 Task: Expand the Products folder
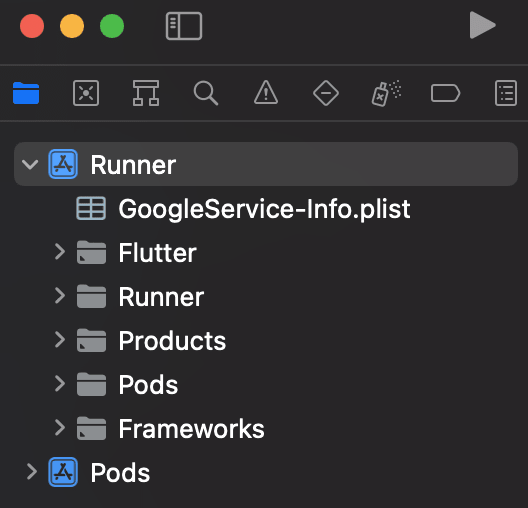60,339
